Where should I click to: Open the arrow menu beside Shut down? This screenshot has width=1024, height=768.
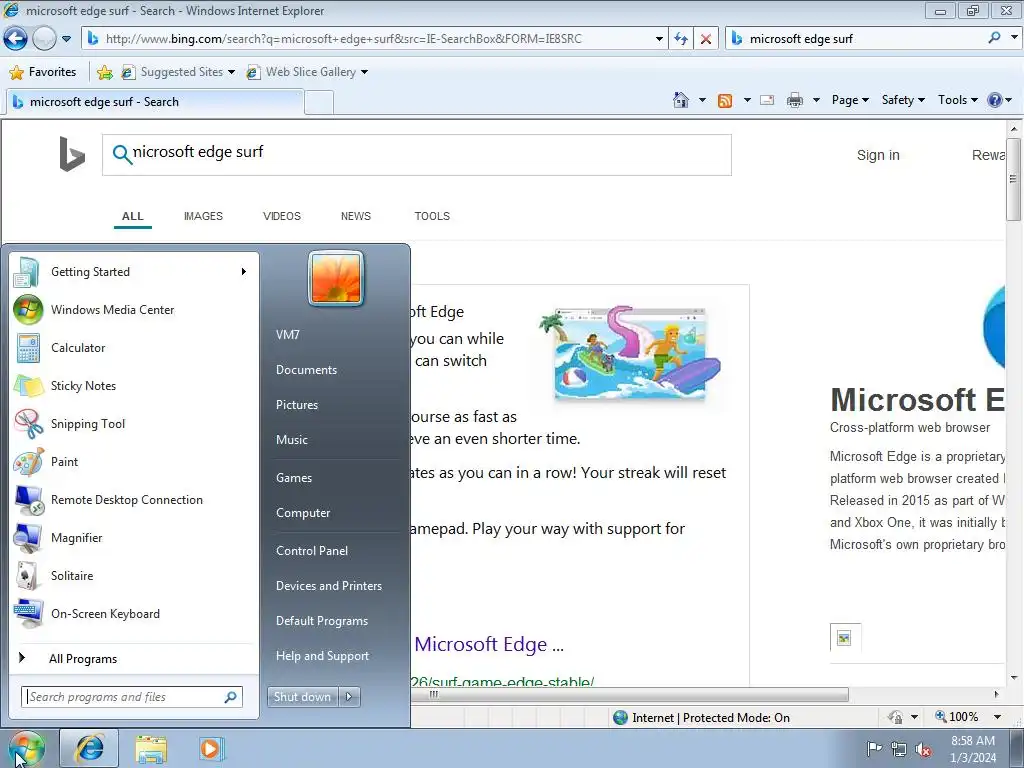tap(349, 697)
